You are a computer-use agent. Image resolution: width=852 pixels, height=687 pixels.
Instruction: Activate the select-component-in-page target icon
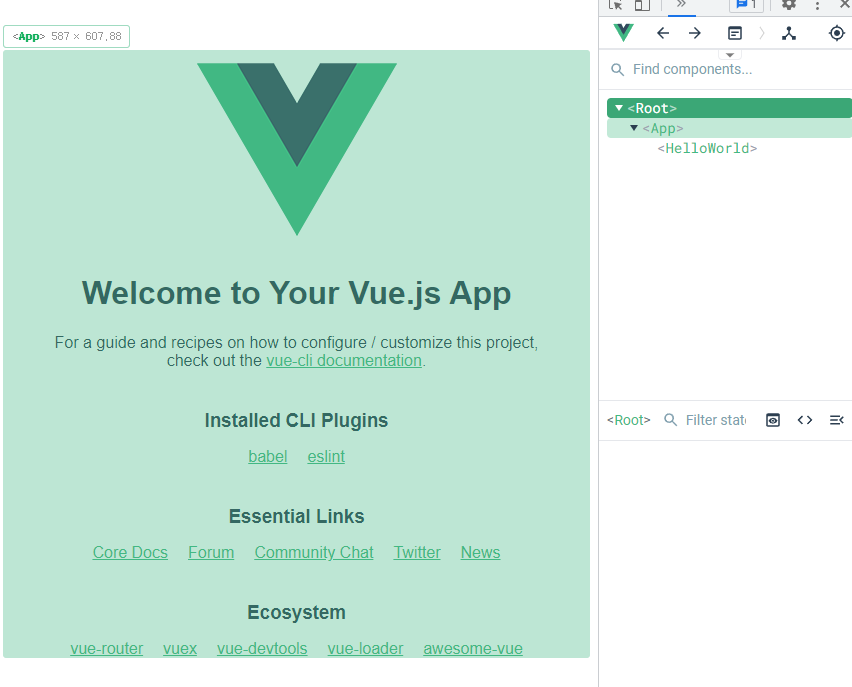pyautogui.click(x=837, y=33)
